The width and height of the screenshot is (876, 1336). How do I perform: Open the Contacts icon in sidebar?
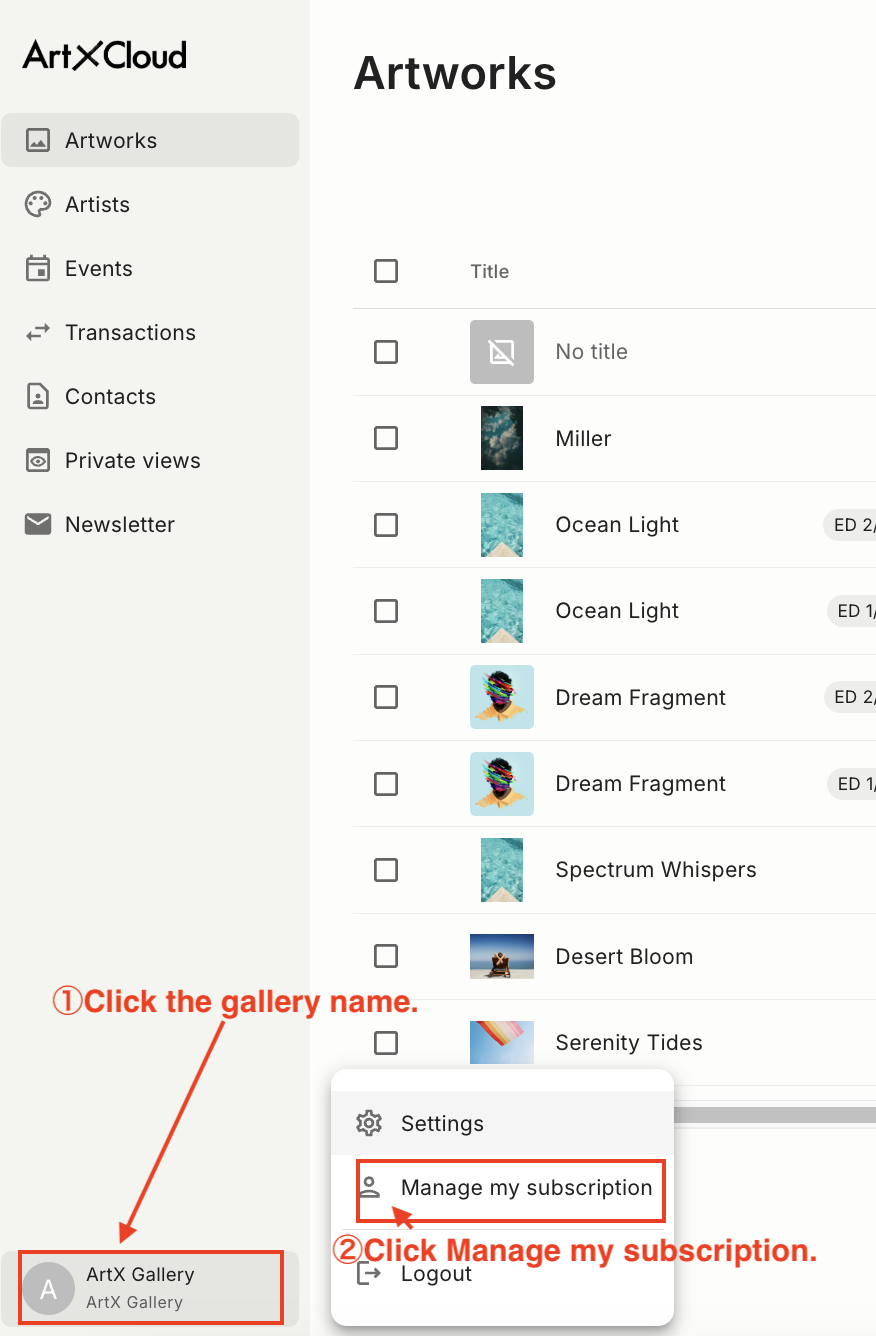click(38, 396)
